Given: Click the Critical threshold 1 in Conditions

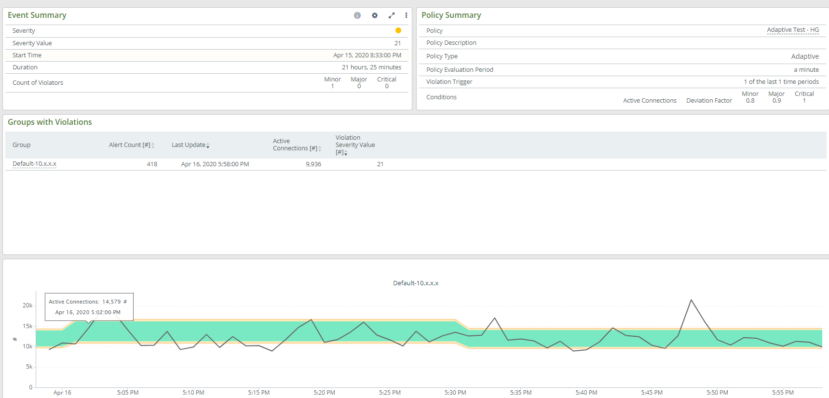Looking at the screenshot, I should pyautogui.click(x=804, y=100).
